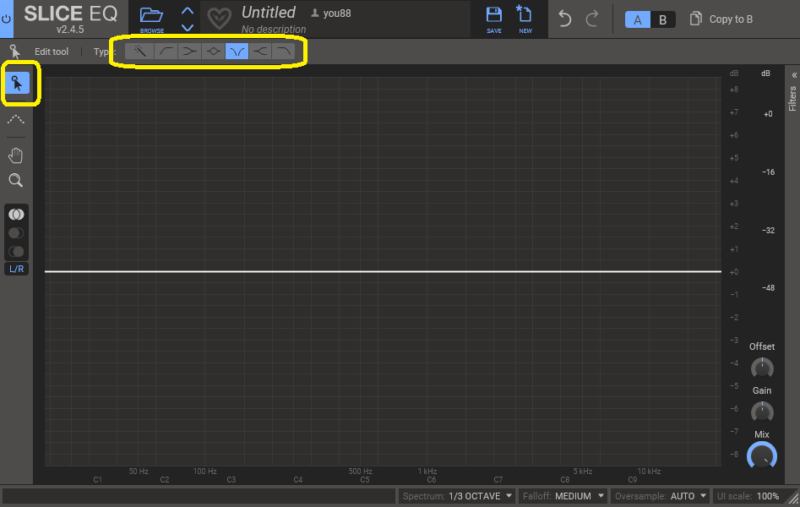
Task: Pick the notch filter type icon
Action: [x=237, y=51]
